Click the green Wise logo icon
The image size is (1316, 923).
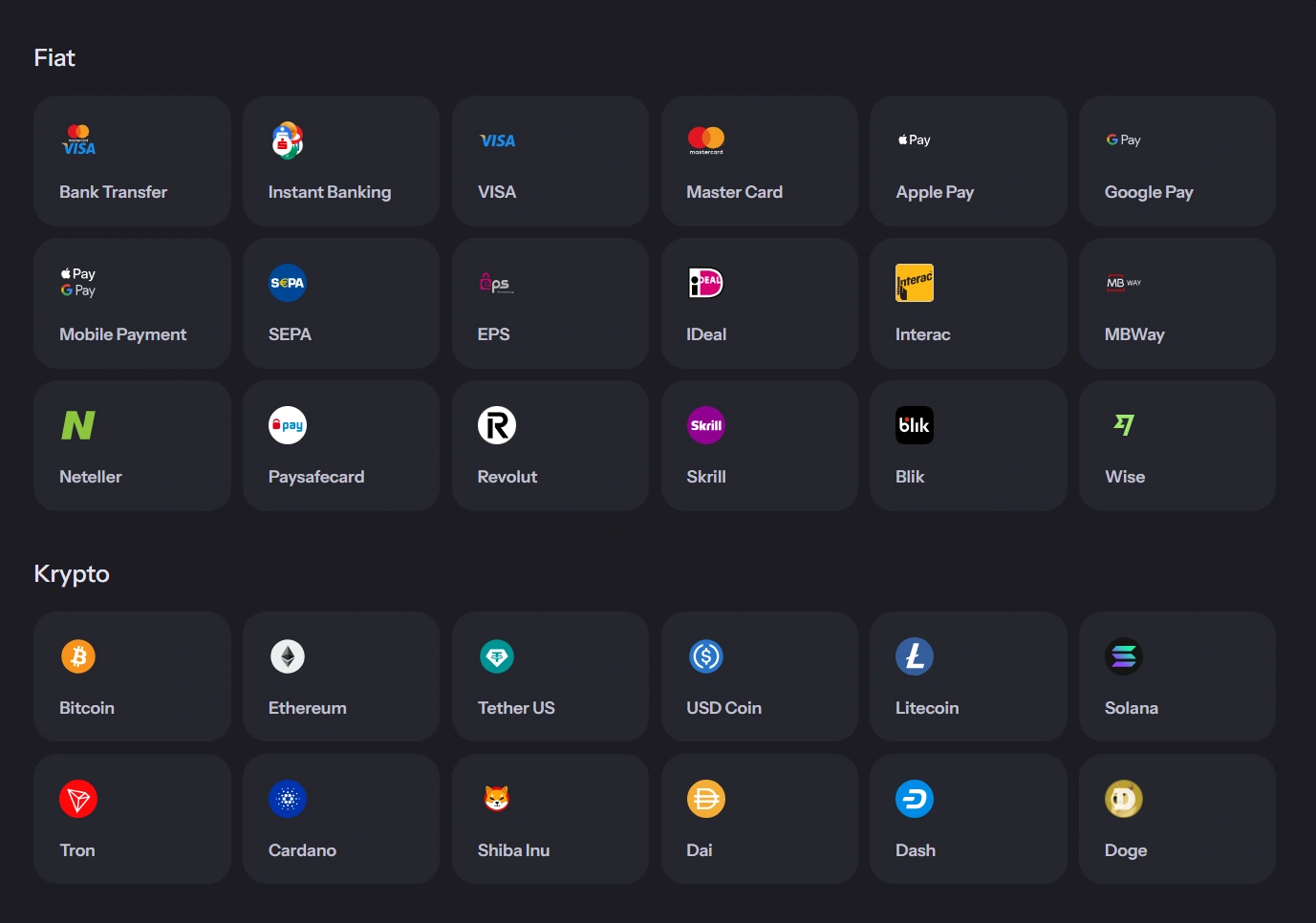(1124, 424)
